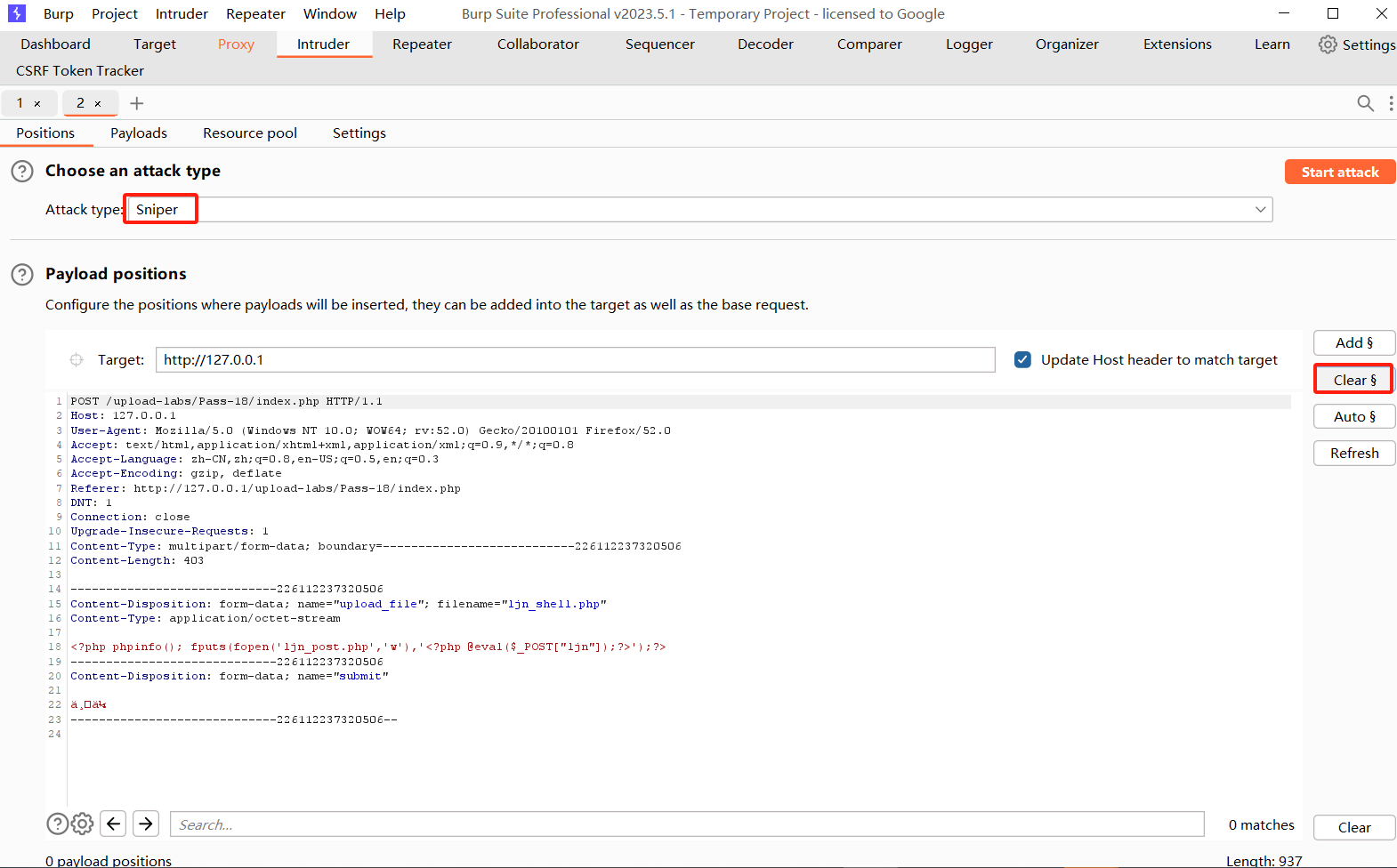The height and width of the screenshot is (868, 1397).
Task: Expand the Attack type dropdown arrow
Action: (1260, 210)
